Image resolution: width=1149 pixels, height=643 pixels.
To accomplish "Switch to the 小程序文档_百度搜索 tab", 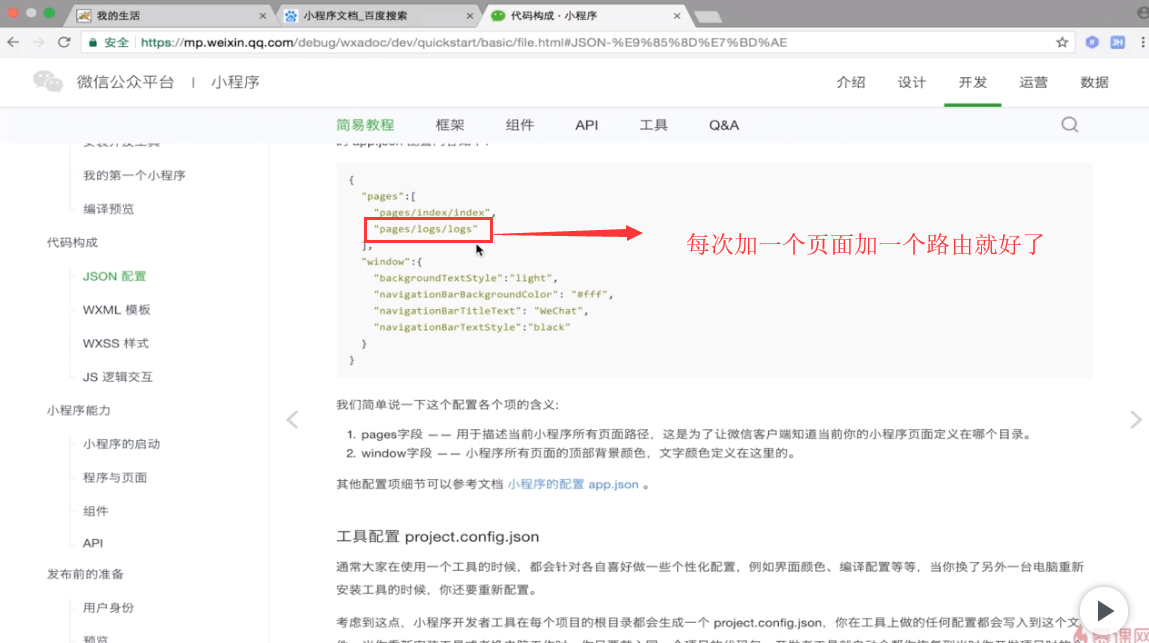I will [x=379, y=15].
